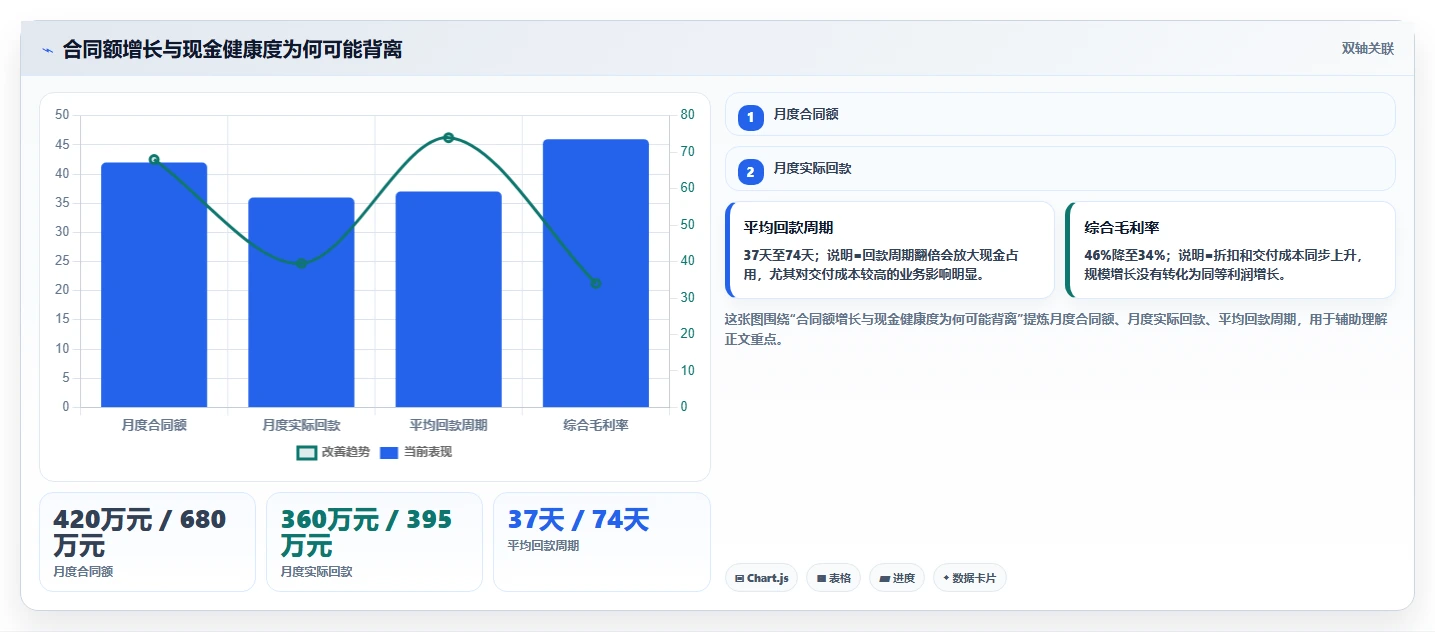Click the right axis value 80
The image size is (1435, 632).
[687, 115]
